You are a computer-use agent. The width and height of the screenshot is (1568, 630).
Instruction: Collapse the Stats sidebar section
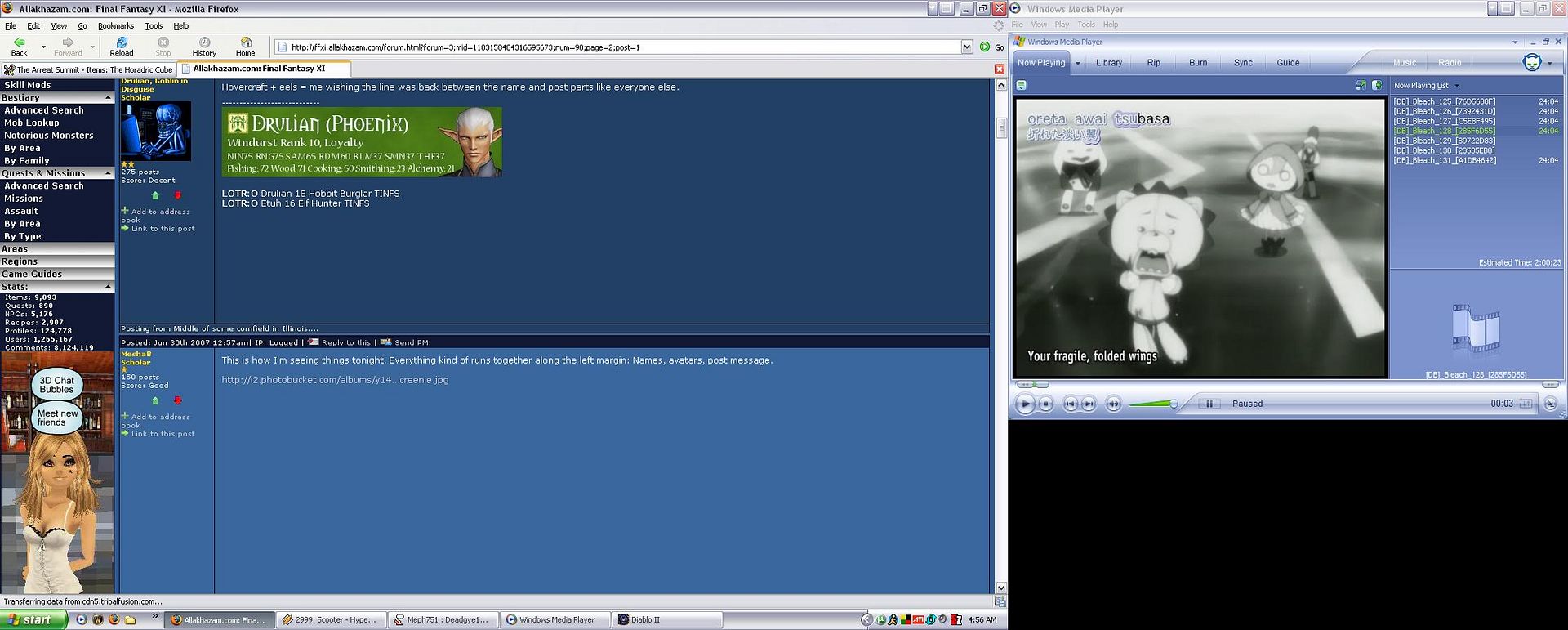[108, 287]
